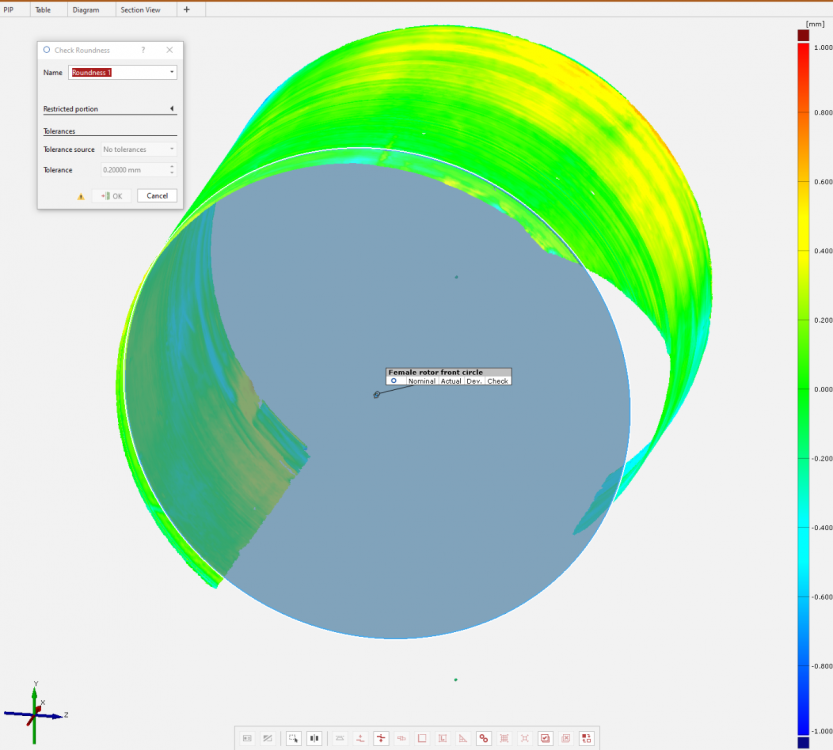
Task: Switch to the Table tab
Action: (43, 9)
